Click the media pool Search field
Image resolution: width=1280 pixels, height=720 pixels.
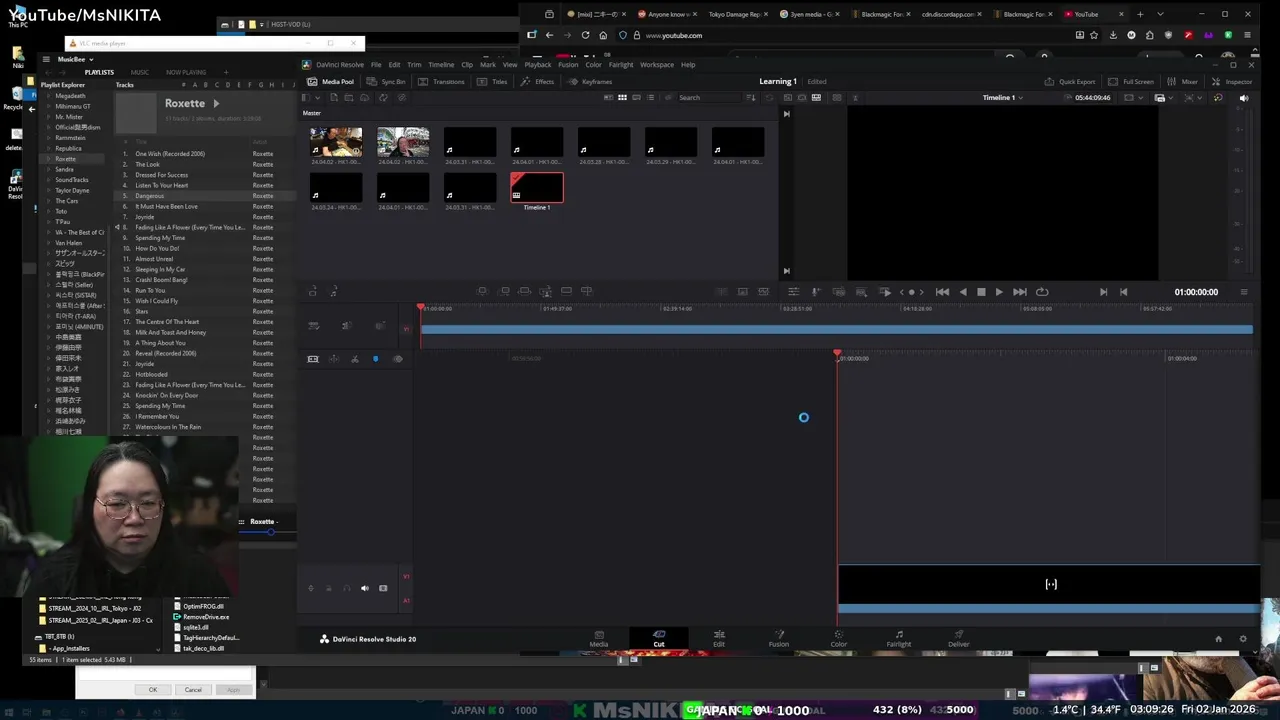710,98
